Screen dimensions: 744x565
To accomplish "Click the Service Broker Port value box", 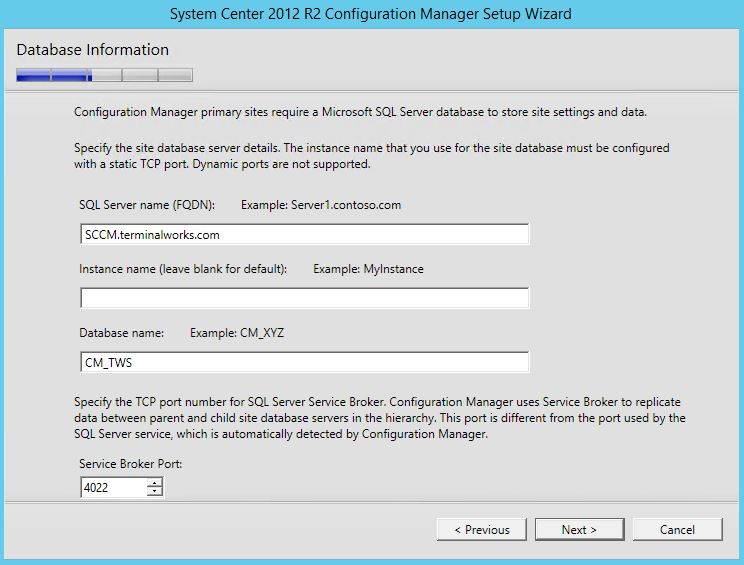I will pos(113,488).
